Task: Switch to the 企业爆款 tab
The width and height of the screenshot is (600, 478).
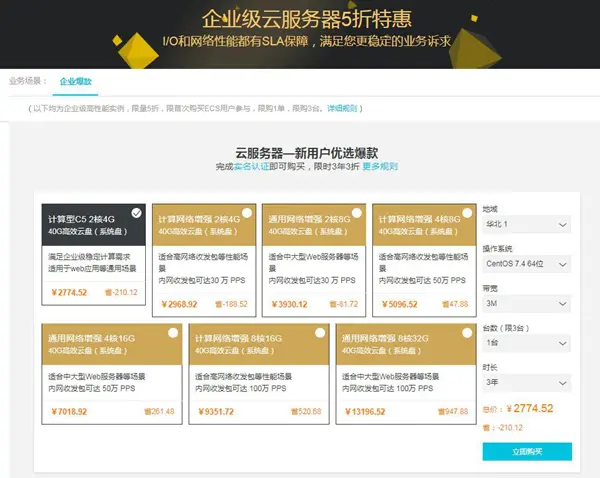Action: (75, 82)
